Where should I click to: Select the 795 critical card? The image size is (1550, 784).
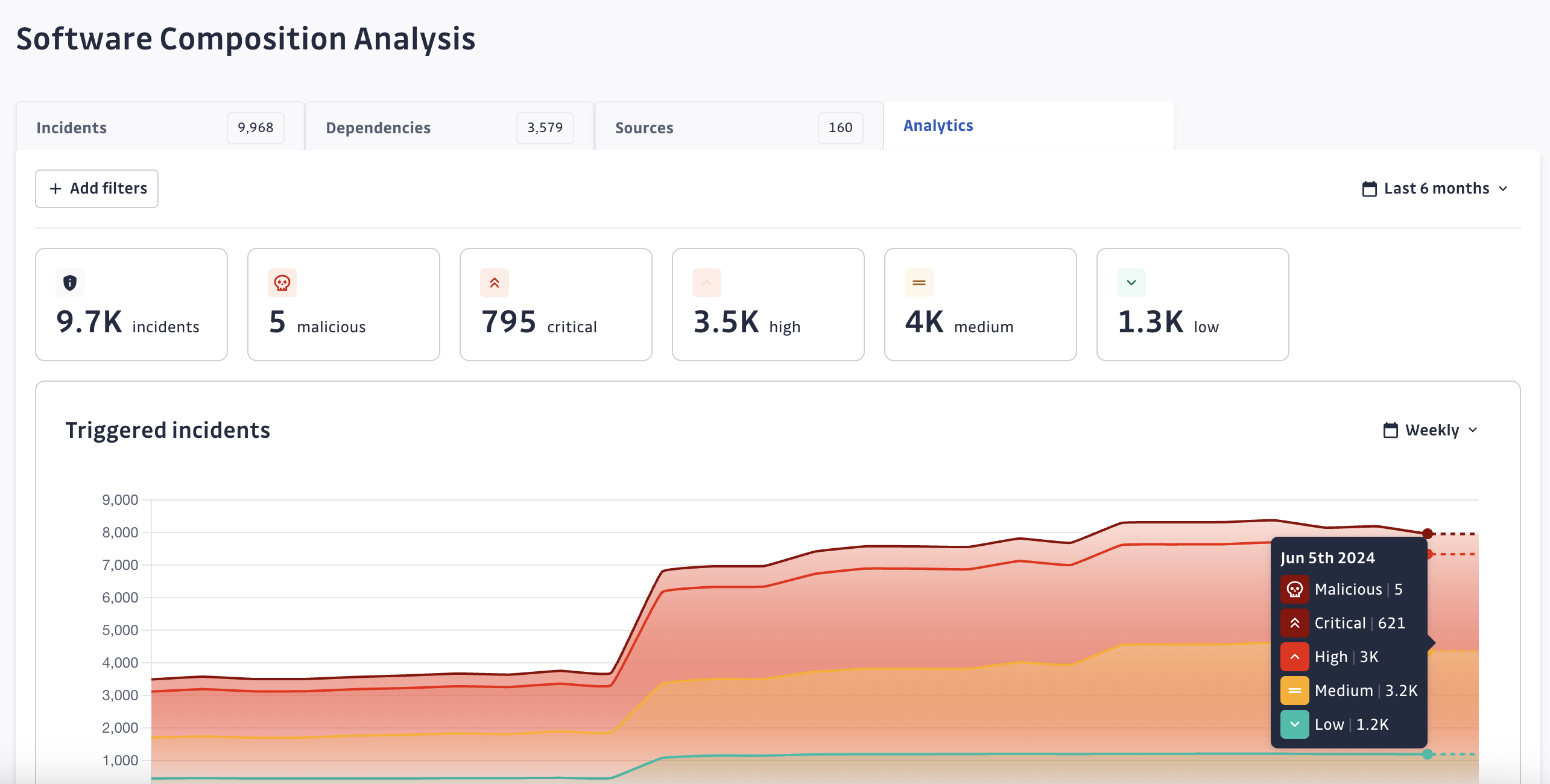pos(556,305)
